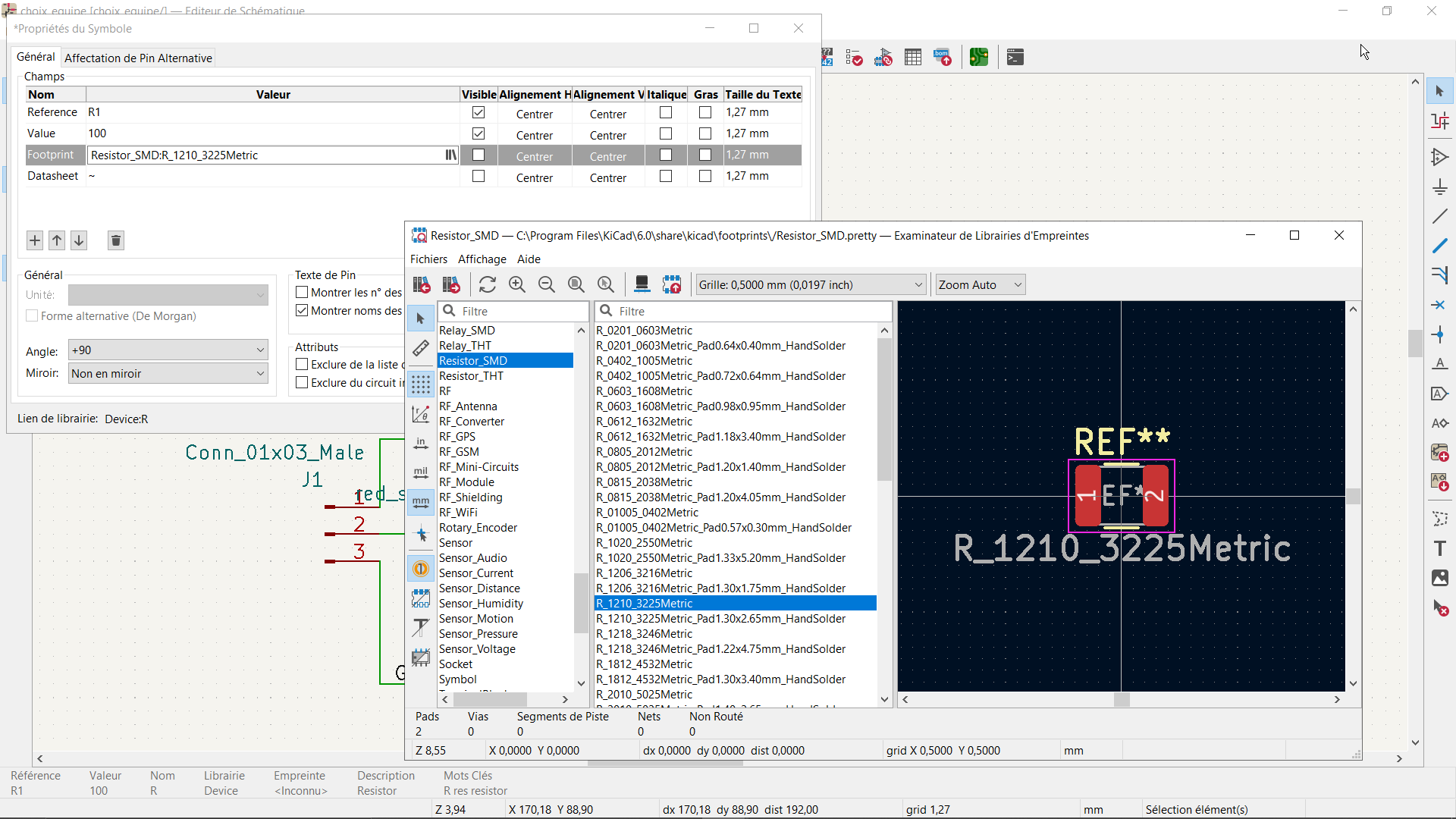Toggle grid display dots icon

pyautogui.click(x=421, y=384)
